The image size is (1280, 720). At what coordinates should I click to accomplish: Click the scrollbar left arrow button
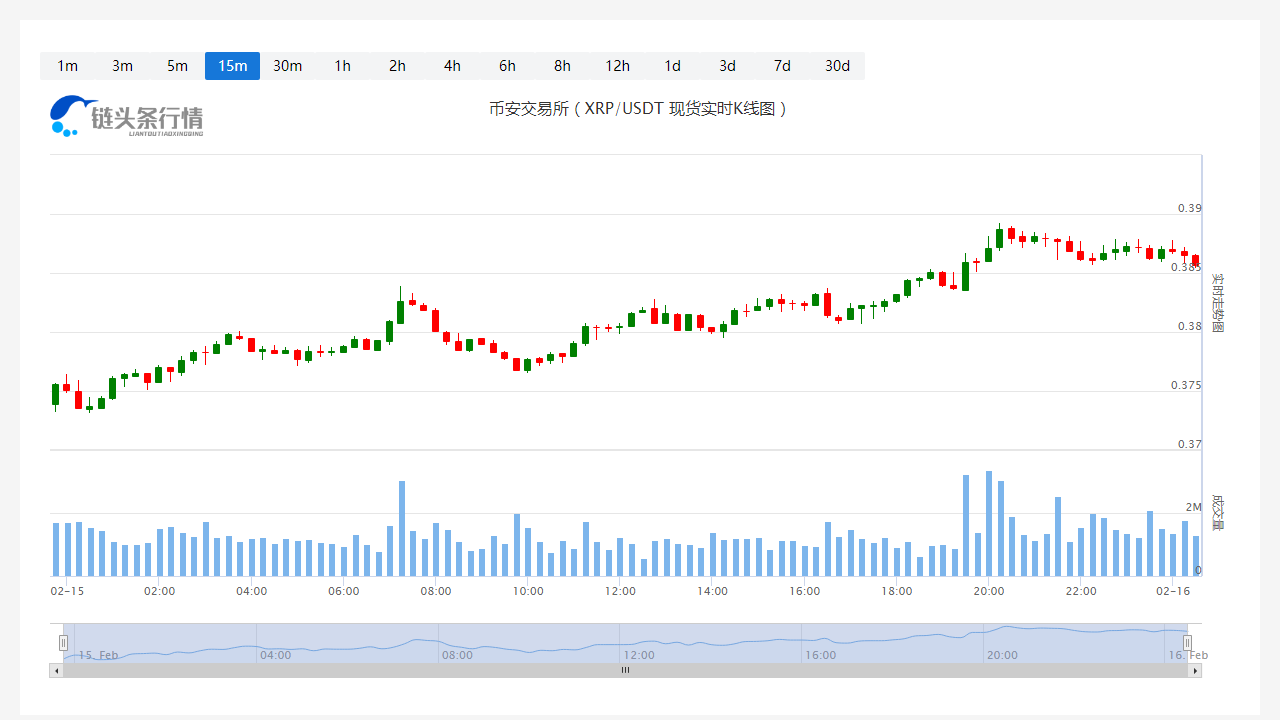click(x=56, y=670)
